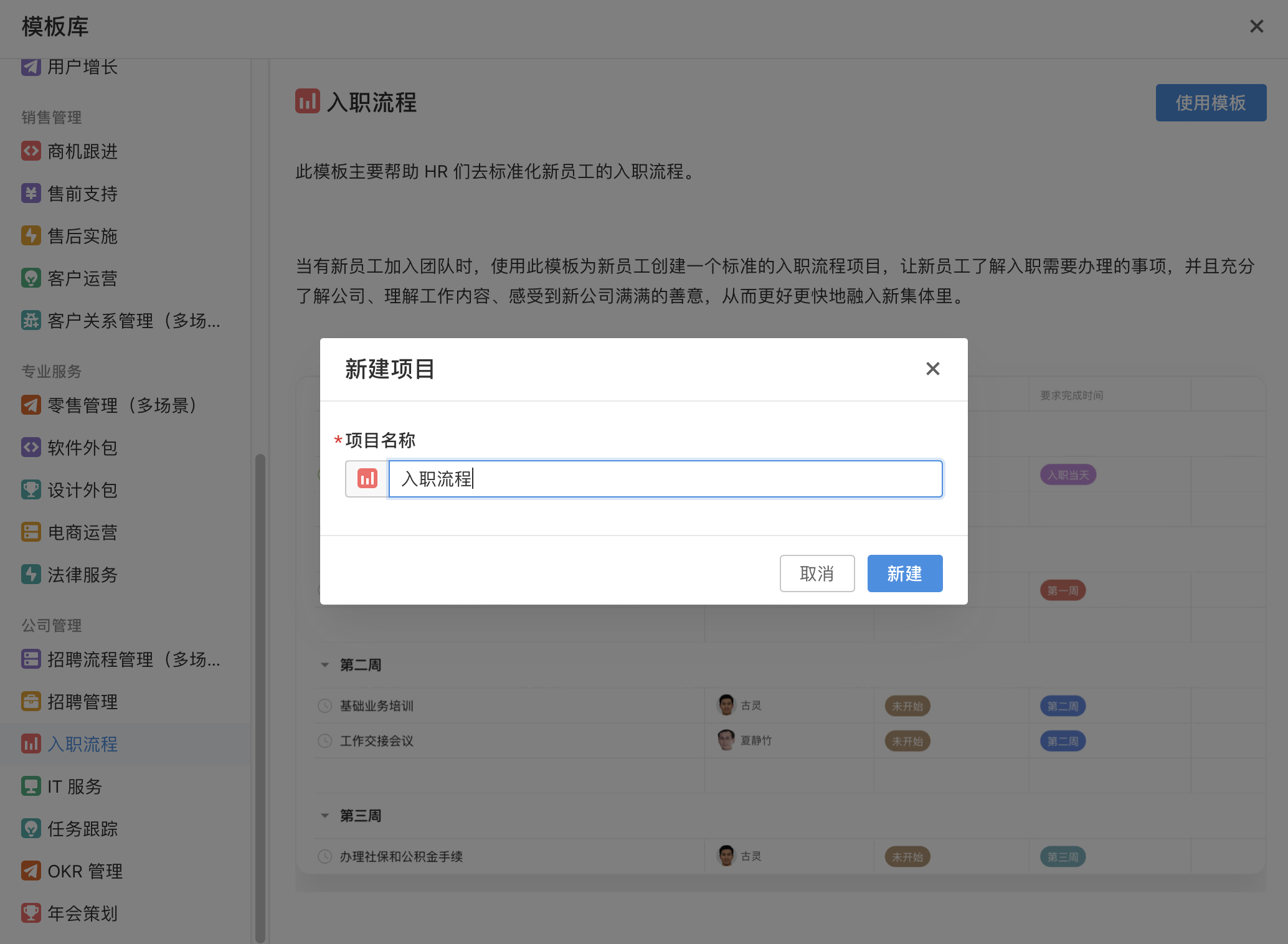The width and height of the screenshot is (1288, 944).
Task: Open the 商机跟进 template
Action: coord(82,151)
